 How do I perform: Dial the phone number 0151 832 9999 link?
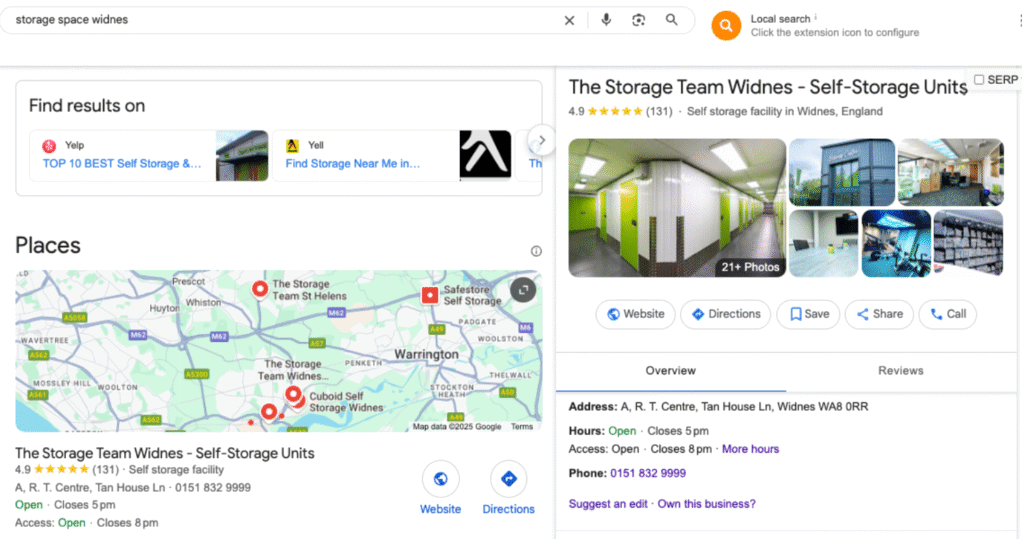(x=648, y=473)
